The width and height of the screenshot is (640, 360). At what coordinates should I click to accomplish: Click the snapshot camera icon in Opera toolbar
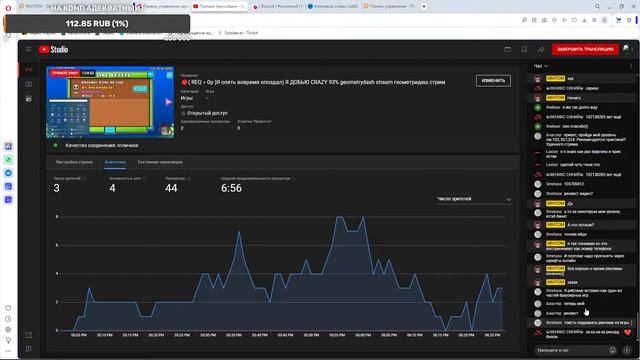(x=544, y=20)
